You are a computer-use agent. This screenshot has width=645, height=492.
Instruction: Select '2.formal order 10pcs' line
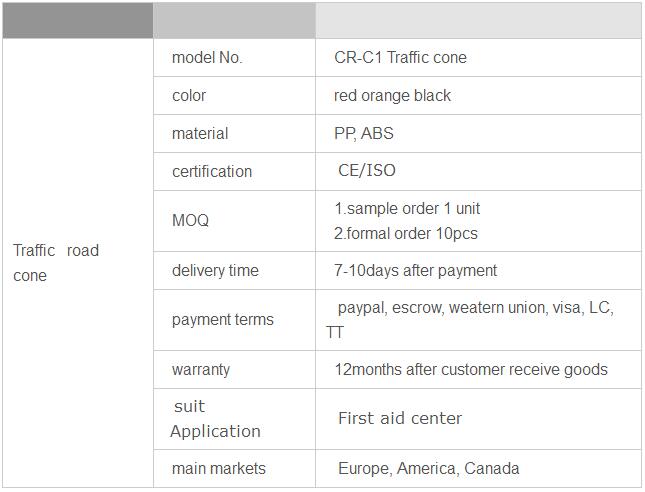click(406, 233)
